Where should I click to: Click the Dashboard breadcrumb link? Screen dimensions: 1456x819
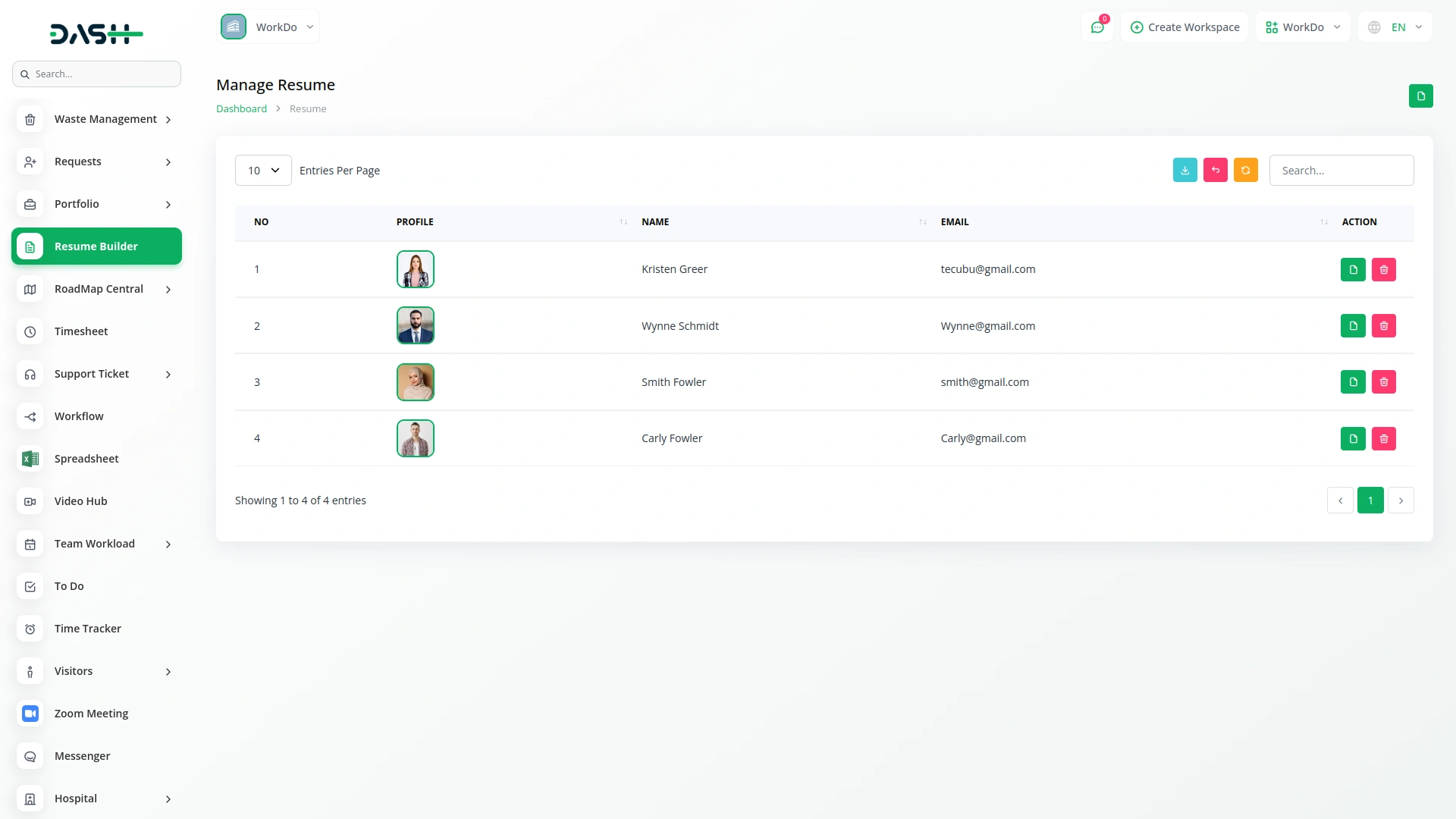[x=241, y=108]
